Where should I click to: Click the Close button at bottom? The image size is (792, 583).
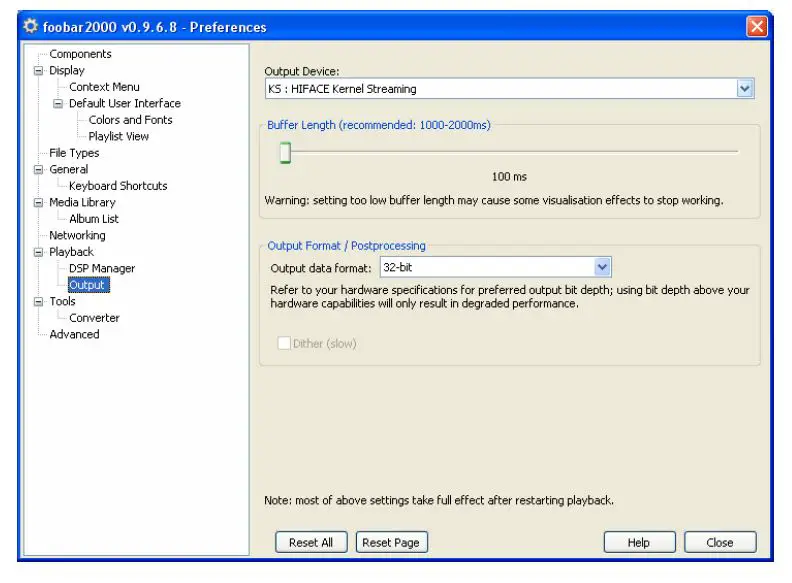pos(720,542)
